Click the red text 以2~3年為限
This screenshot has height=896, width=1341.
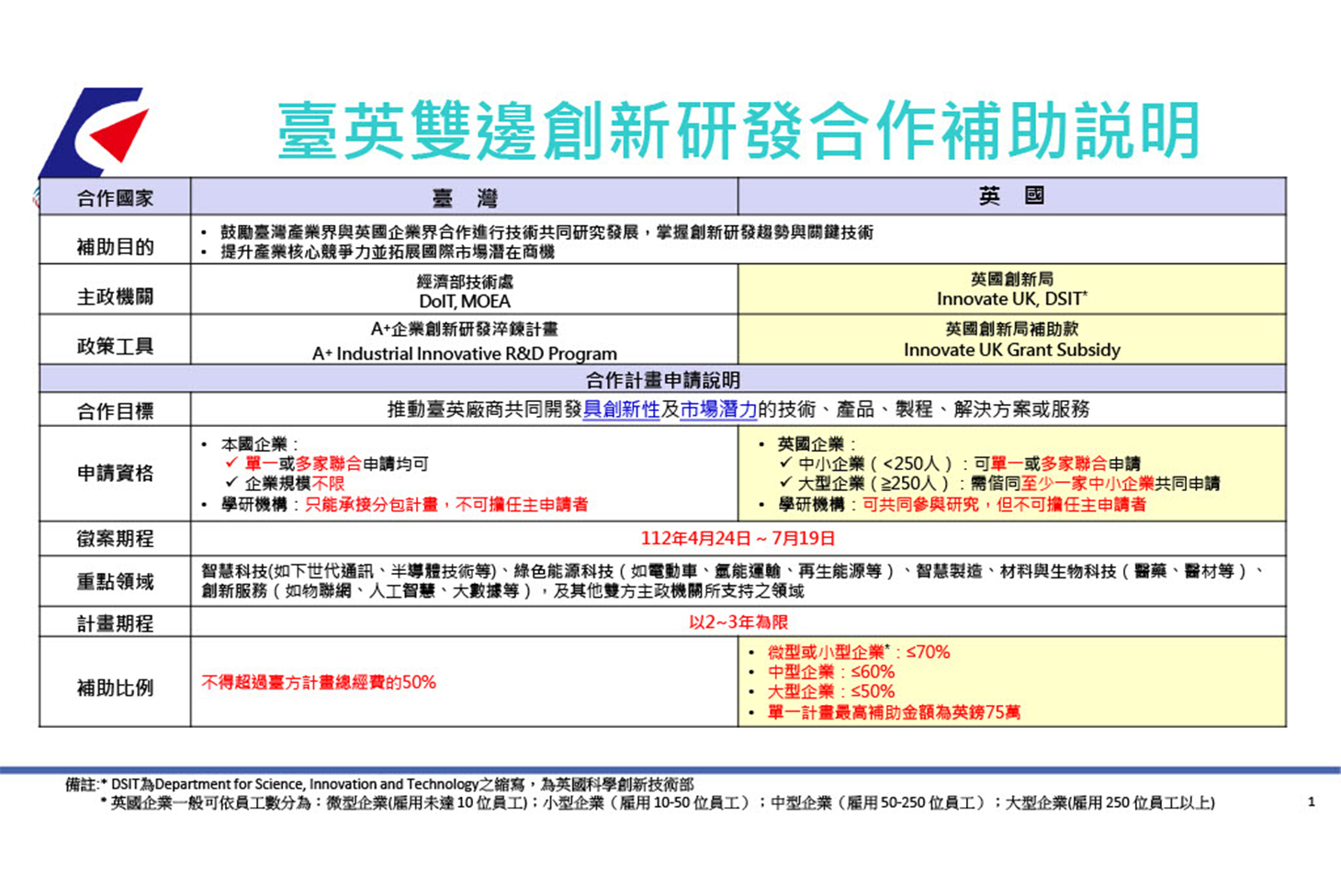tap(738, 622)
